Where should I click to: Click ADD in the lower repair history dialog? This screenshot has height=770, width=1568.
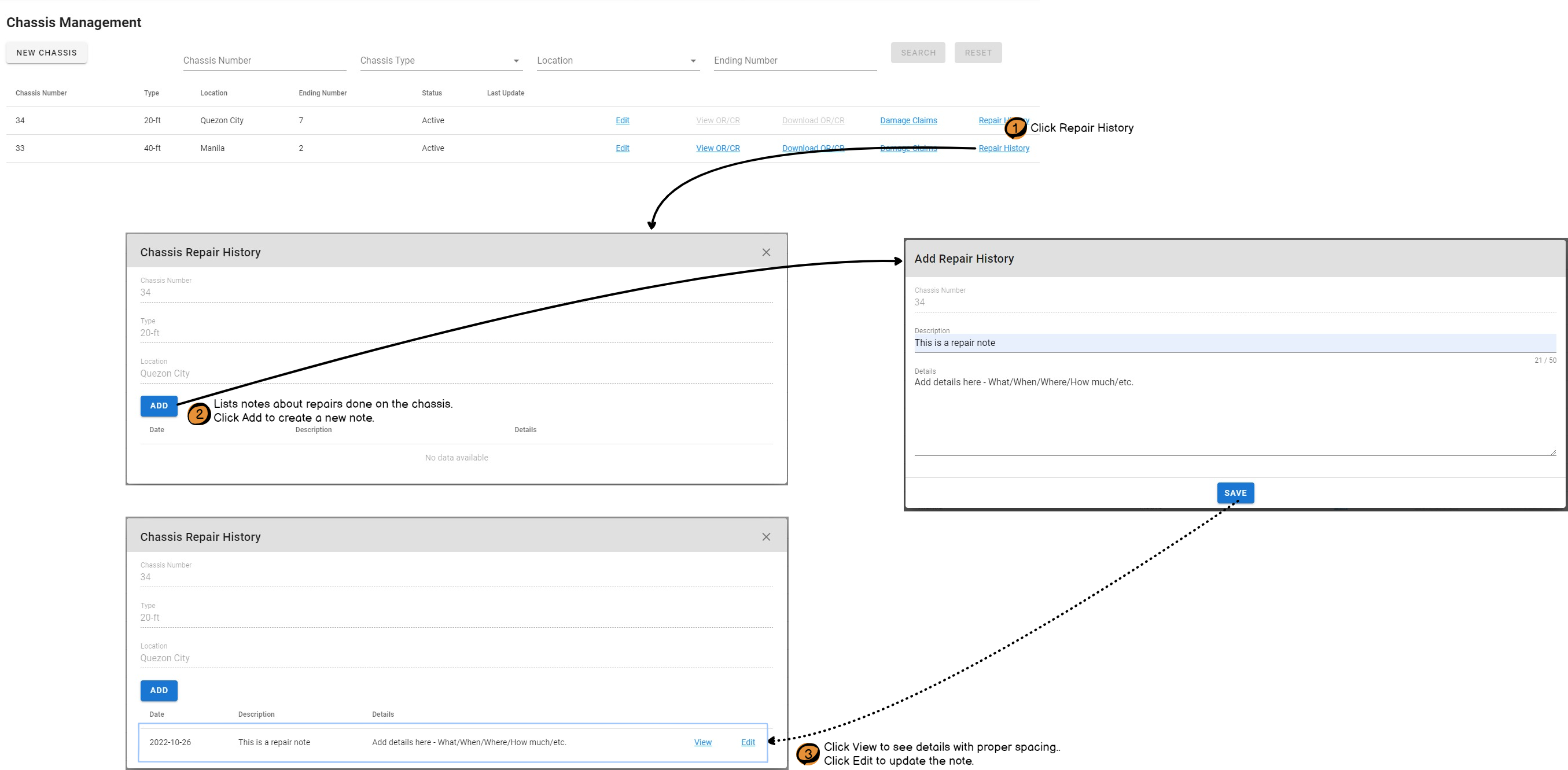click(159, 690)
